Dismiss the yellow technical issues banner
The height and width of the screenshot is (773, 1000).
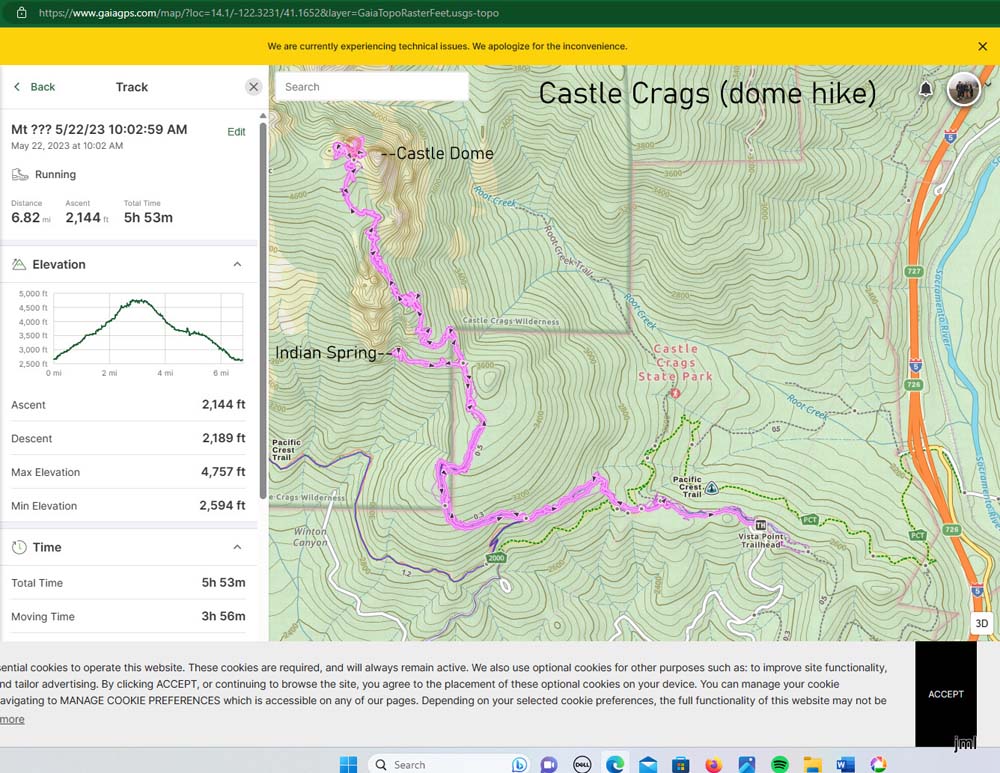tap(982, 46)
